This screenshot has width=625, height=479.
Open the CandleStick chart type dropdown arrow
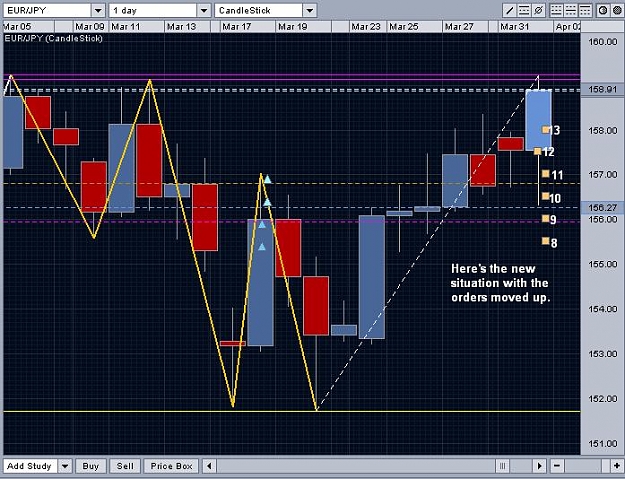(x=310, y=10)
